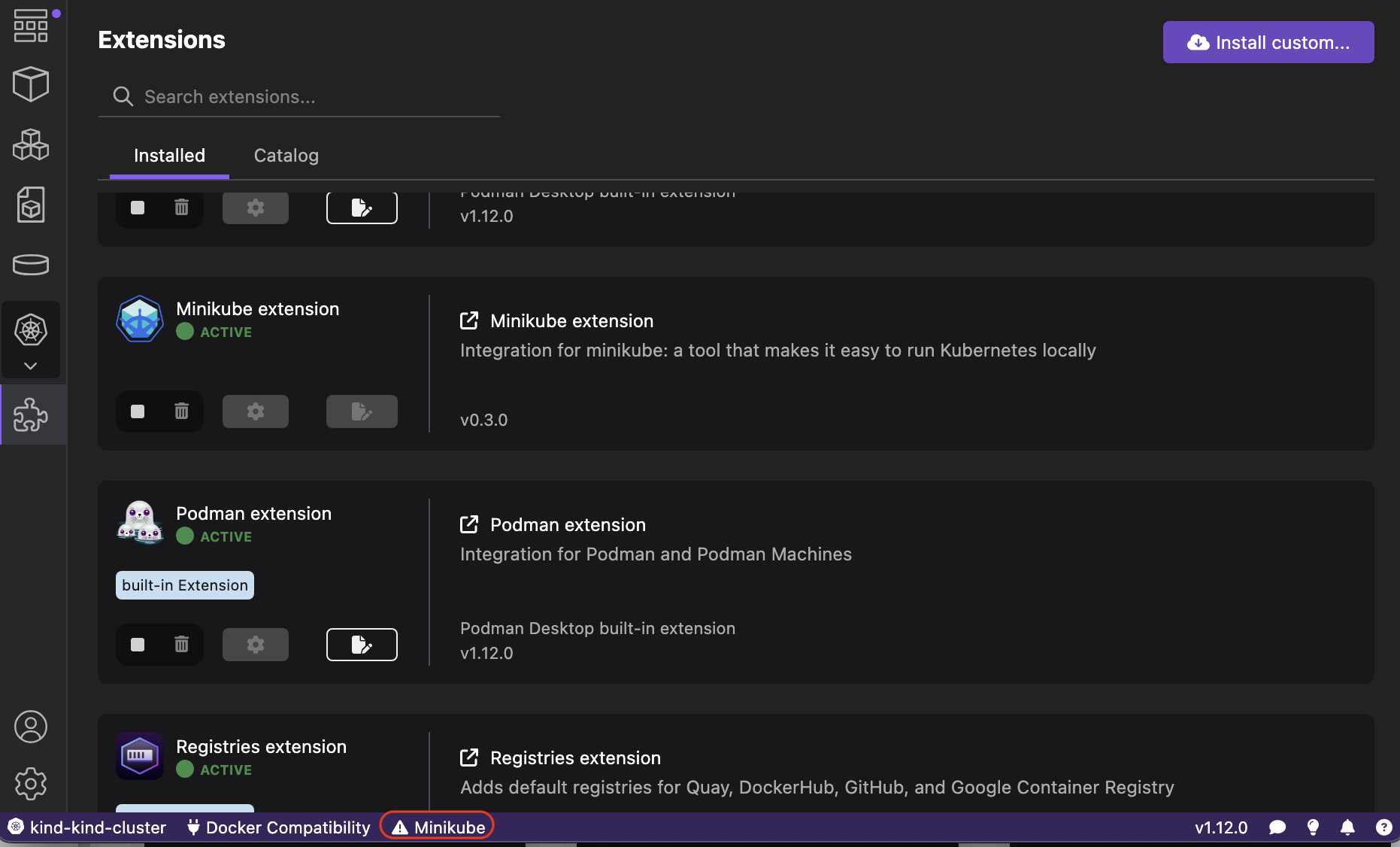Click the Podman extension edit properties button
Image resolution: width=1400 pixels, height=847 pixels.
point(362,645)
